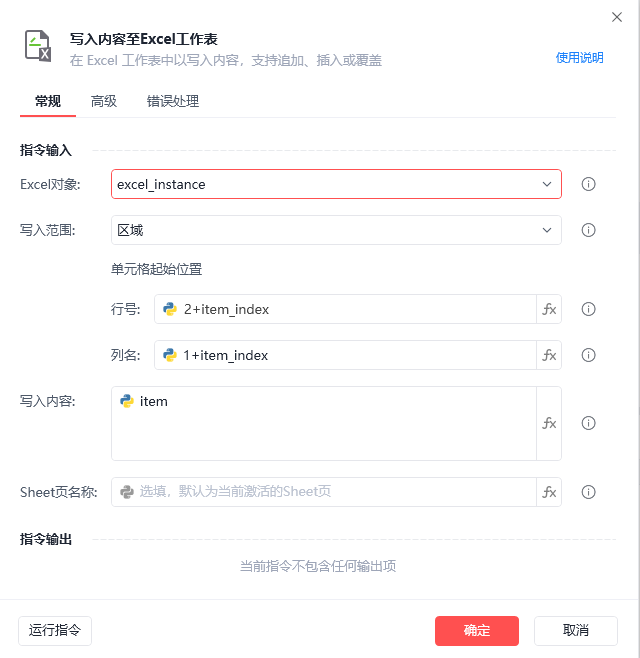The image size is (640, 658).
Task: Click the fx button for 行号 field
Action: pyautogui.click(x=549, y=309)
